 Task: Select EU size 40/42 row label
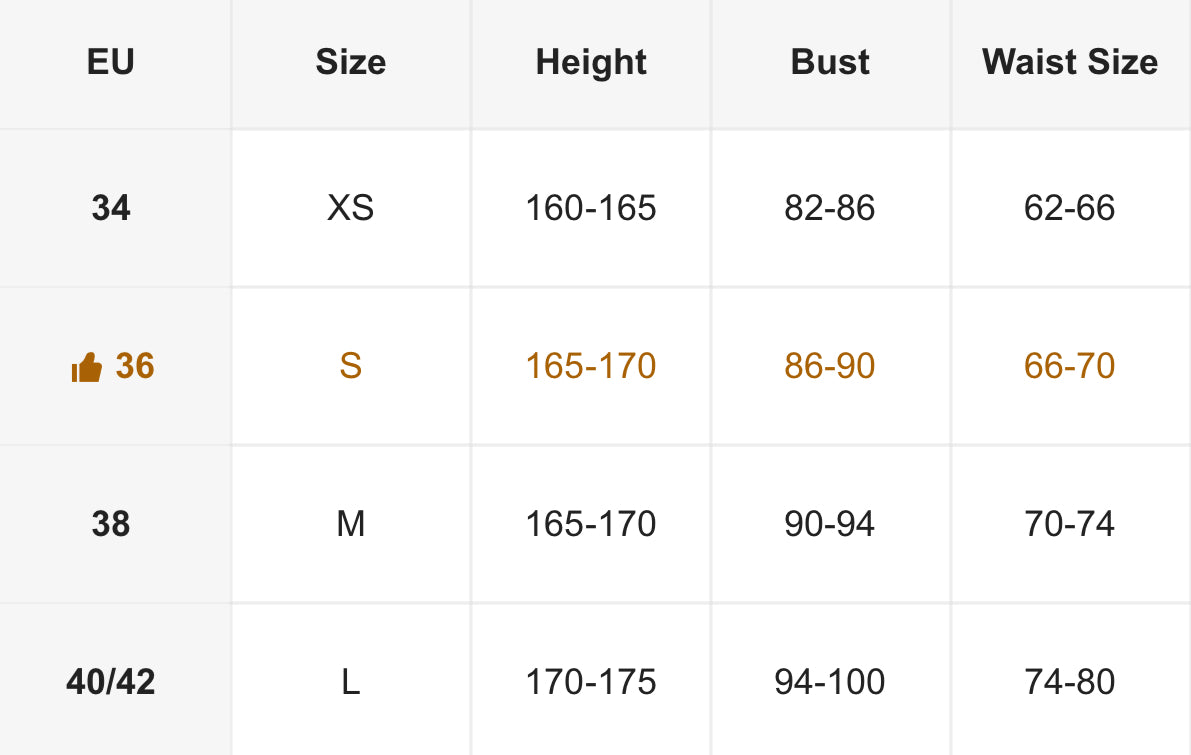click(x=111, y=682)
